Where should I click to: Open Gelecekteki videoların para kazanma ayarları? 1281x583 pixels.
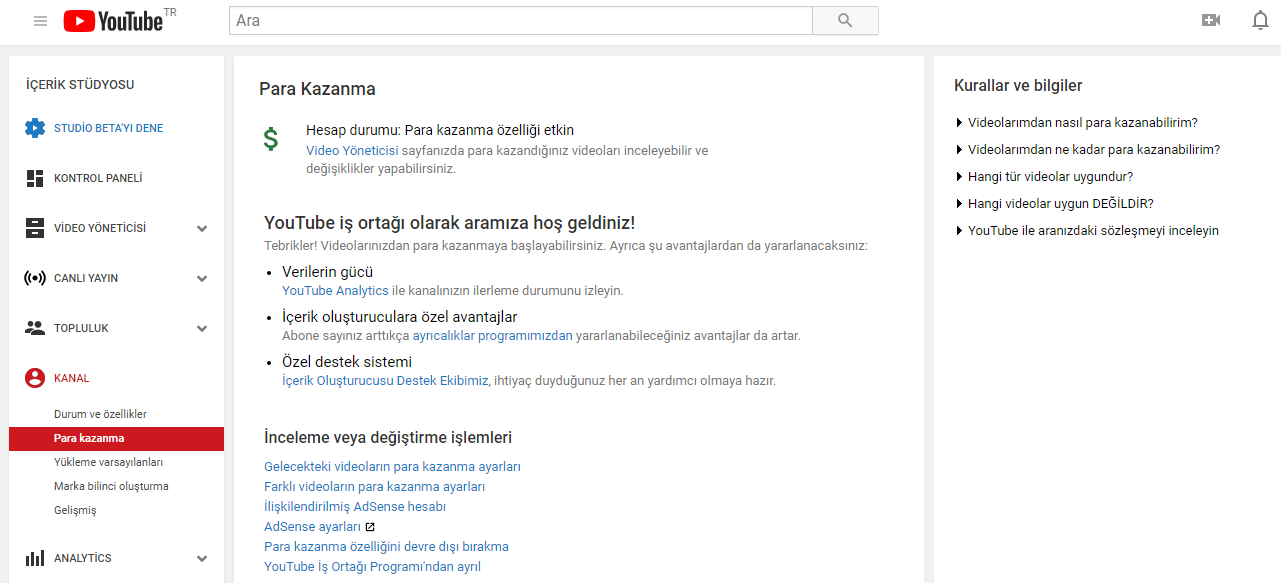click(392, 467)
